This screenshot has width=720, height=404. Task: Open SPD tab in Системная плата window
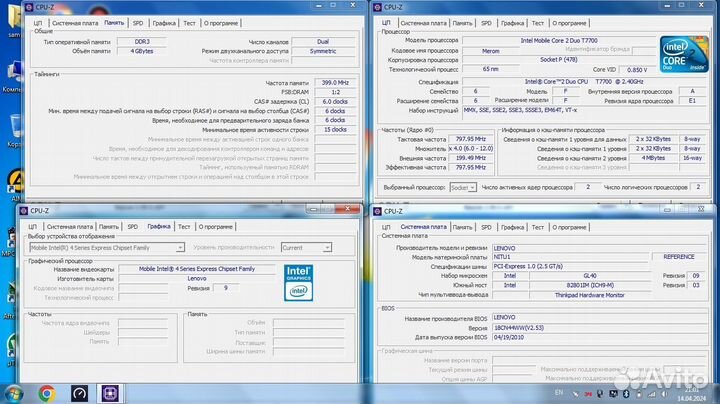click(486, 227)
